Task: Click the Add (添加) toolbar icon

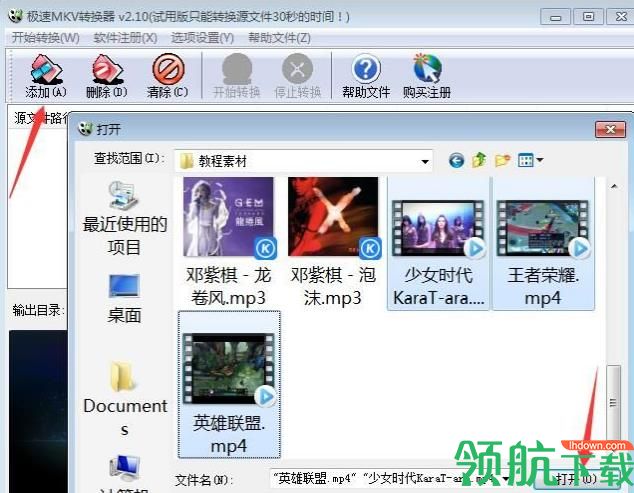Action: 46,76
